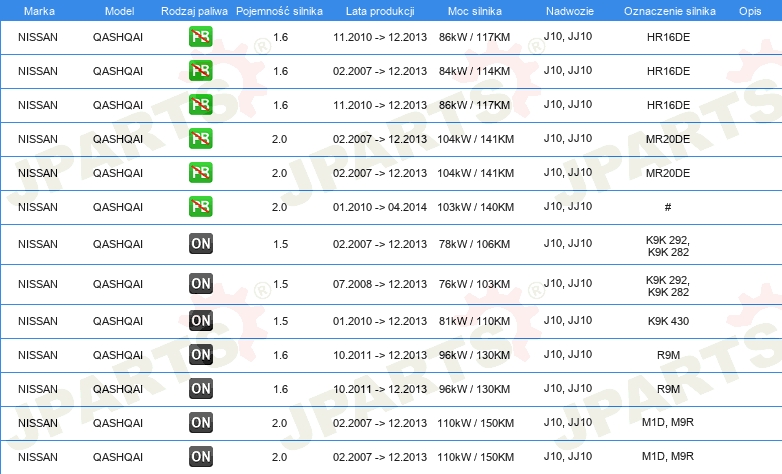Click engine code K9K 430 cell

tap(668, 321)
